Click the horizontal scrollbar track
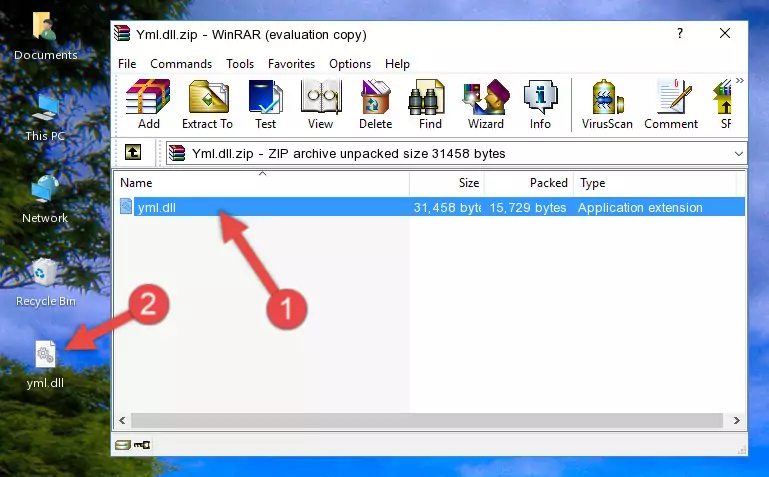Image resolution: width=769 pixels, height=477 pixels. (427, 420)
